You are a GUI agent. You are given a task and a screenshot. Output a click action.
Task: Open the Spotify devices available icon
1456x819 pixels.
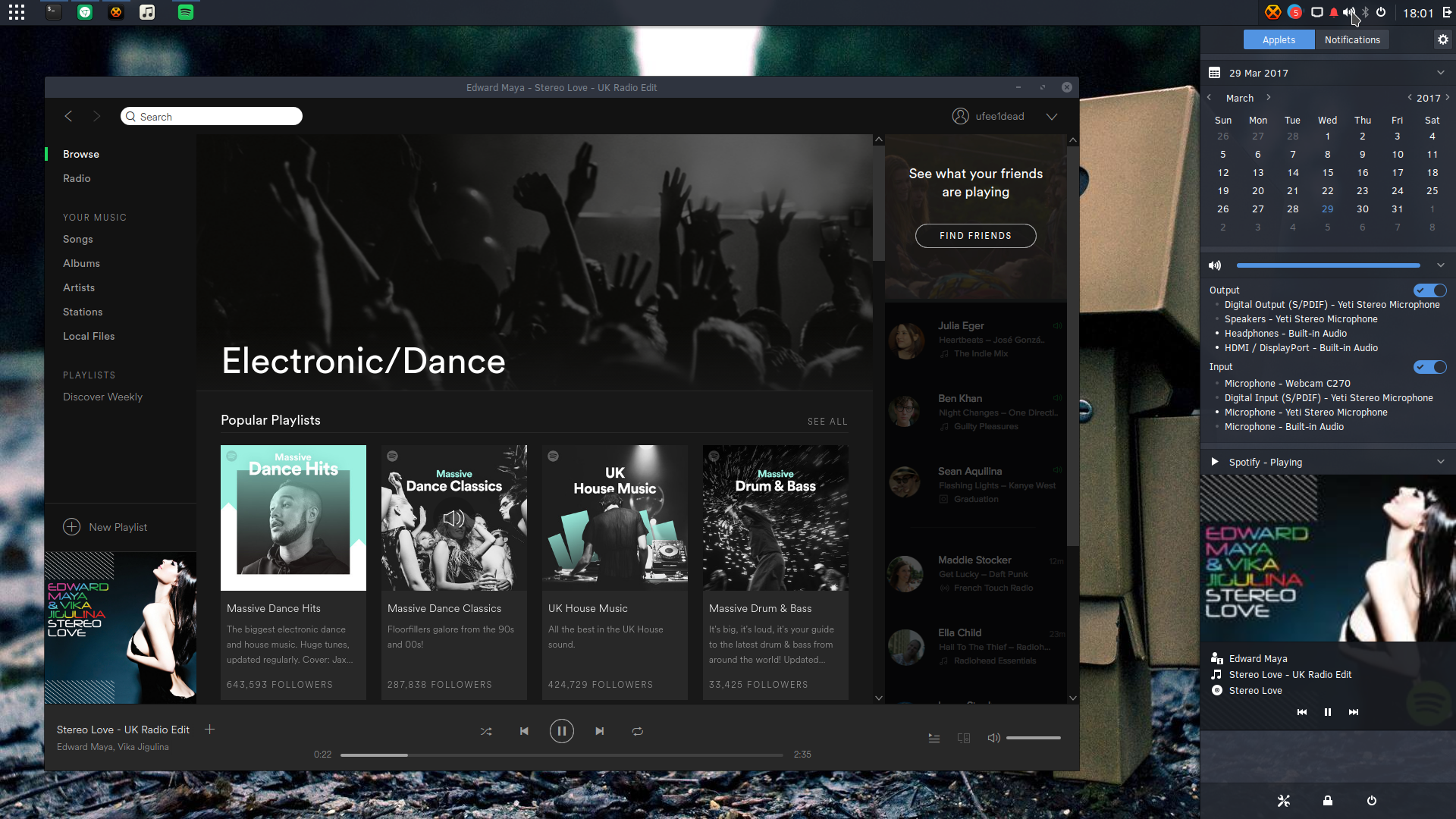(x=964, y=738)
